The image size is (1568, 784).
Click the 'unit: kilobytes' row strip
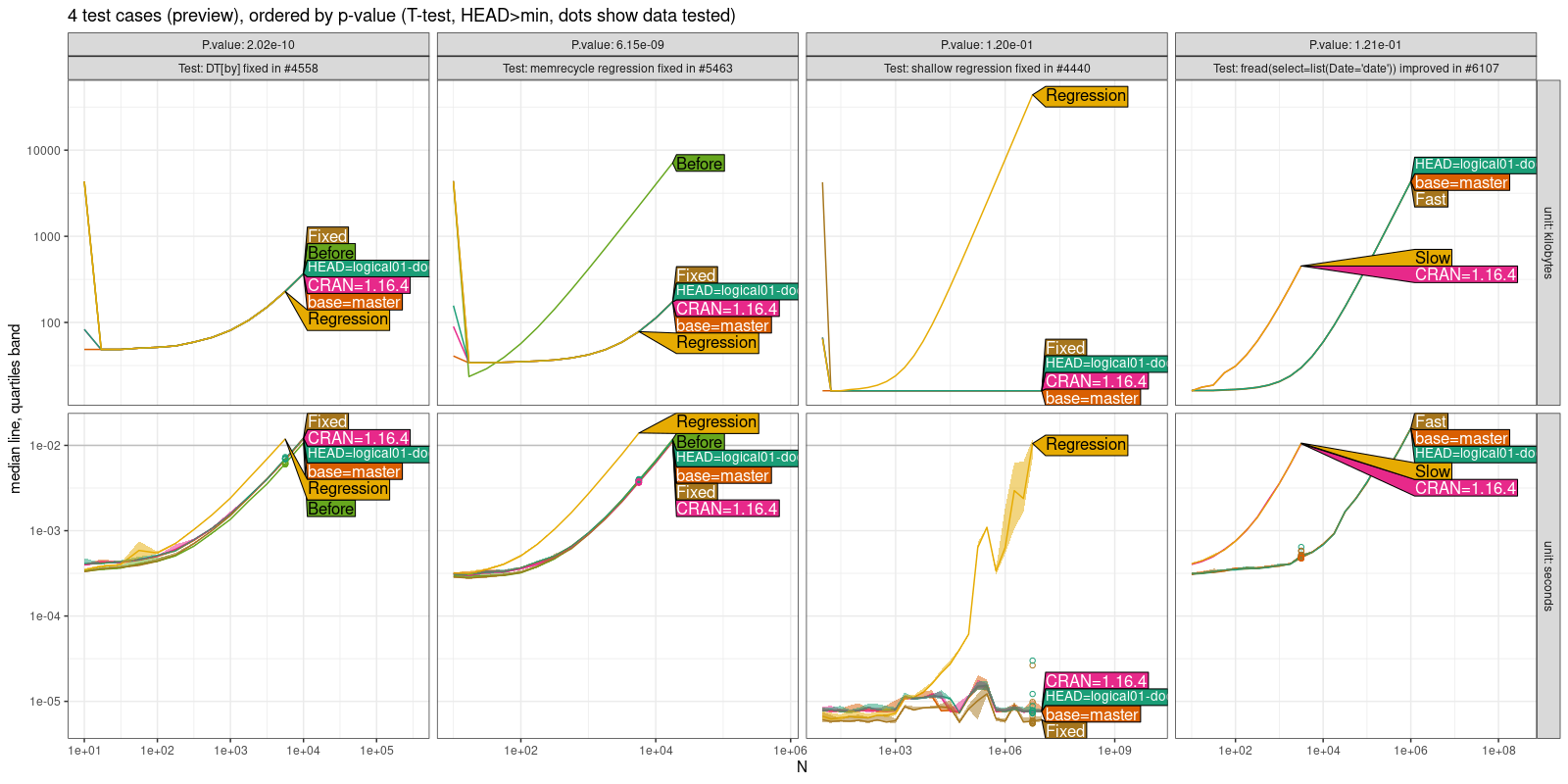pos(1548,243)
